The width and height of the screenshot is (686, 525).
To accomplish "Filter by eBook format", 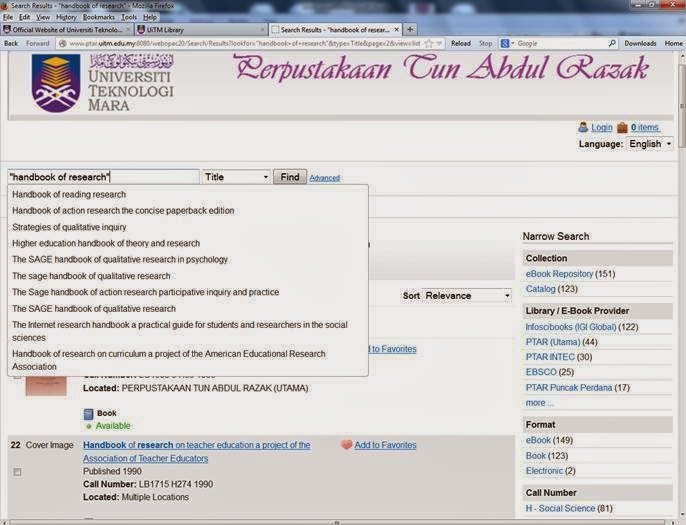I will click(x=538, y=440).
